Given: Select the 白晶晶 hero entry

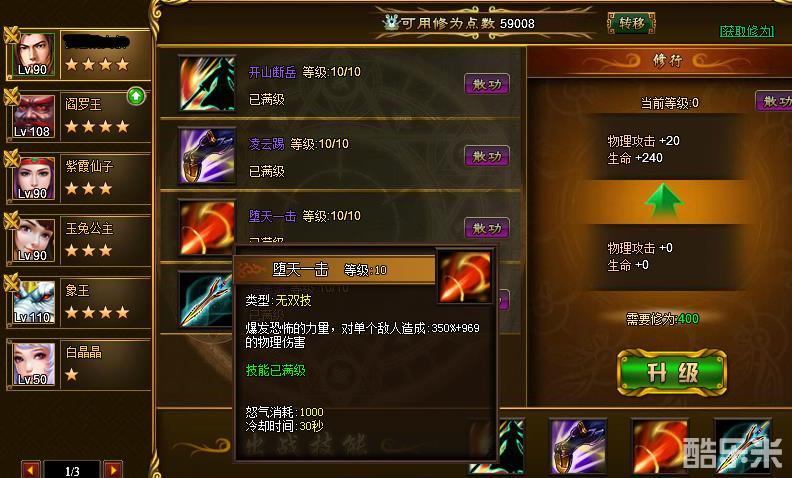Looking at the screenshot, I should (78, 364).
